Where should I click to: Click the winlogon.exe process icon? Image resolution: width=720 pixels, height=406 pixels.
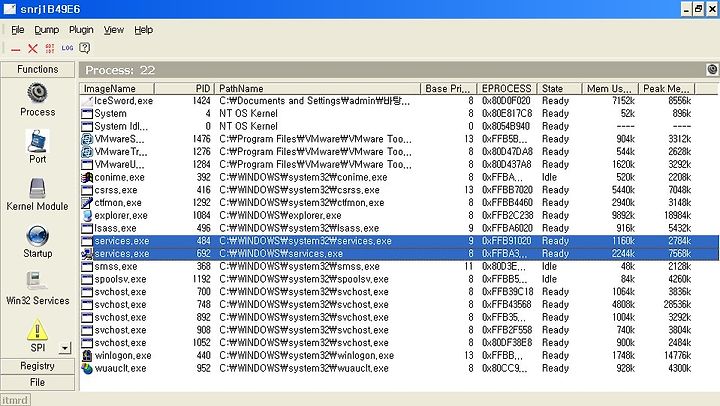tap(87, 355)
